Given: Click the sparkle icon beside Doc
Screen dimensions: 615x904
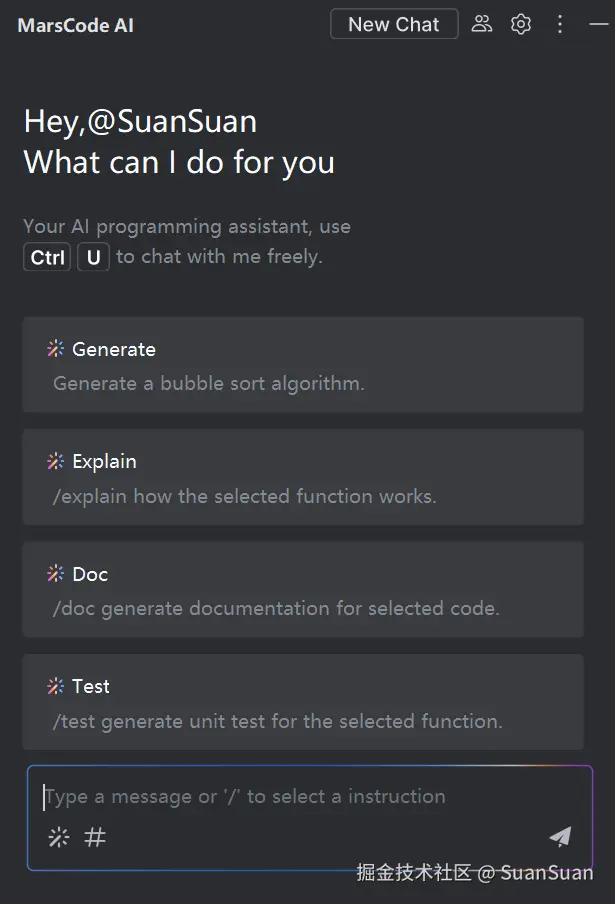Looking at the screenshot, I should point(54,574).
